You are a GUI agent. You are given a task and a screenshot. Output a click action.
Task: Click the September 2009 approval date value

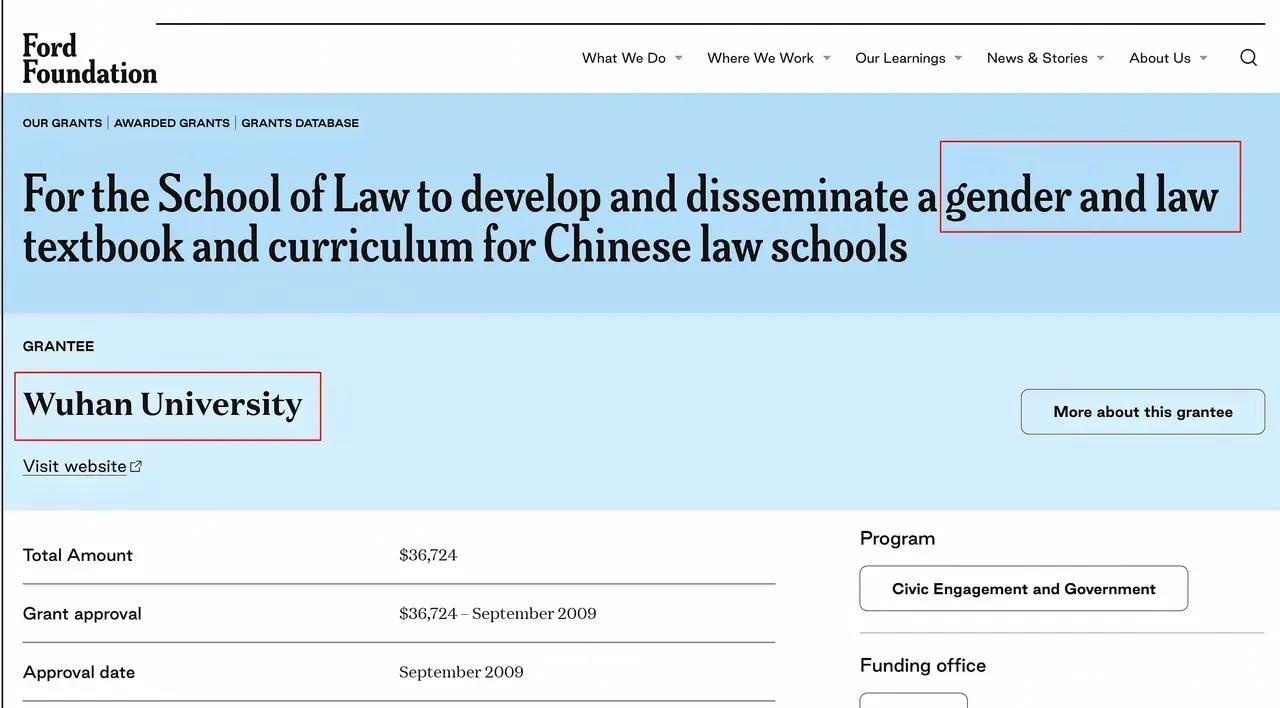pos(461,672)
